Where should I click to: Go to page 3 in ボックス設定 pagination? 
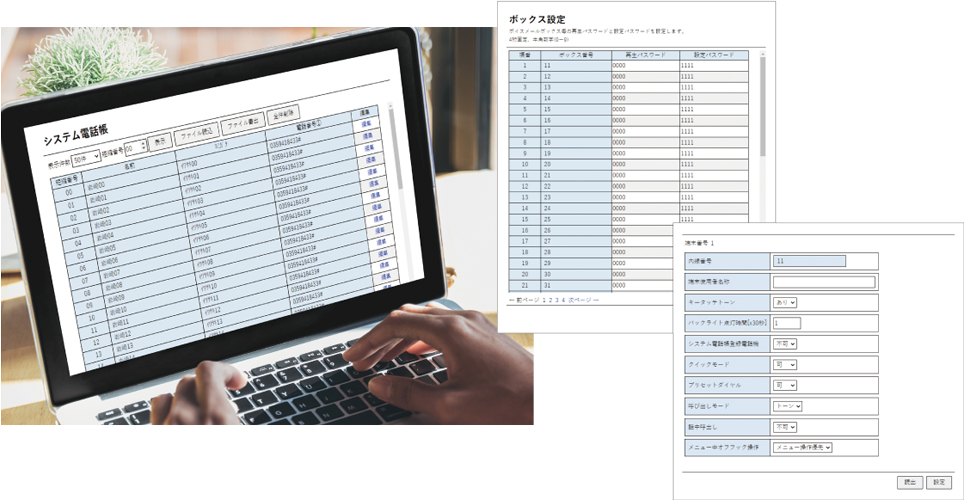(x=556, y=300)
